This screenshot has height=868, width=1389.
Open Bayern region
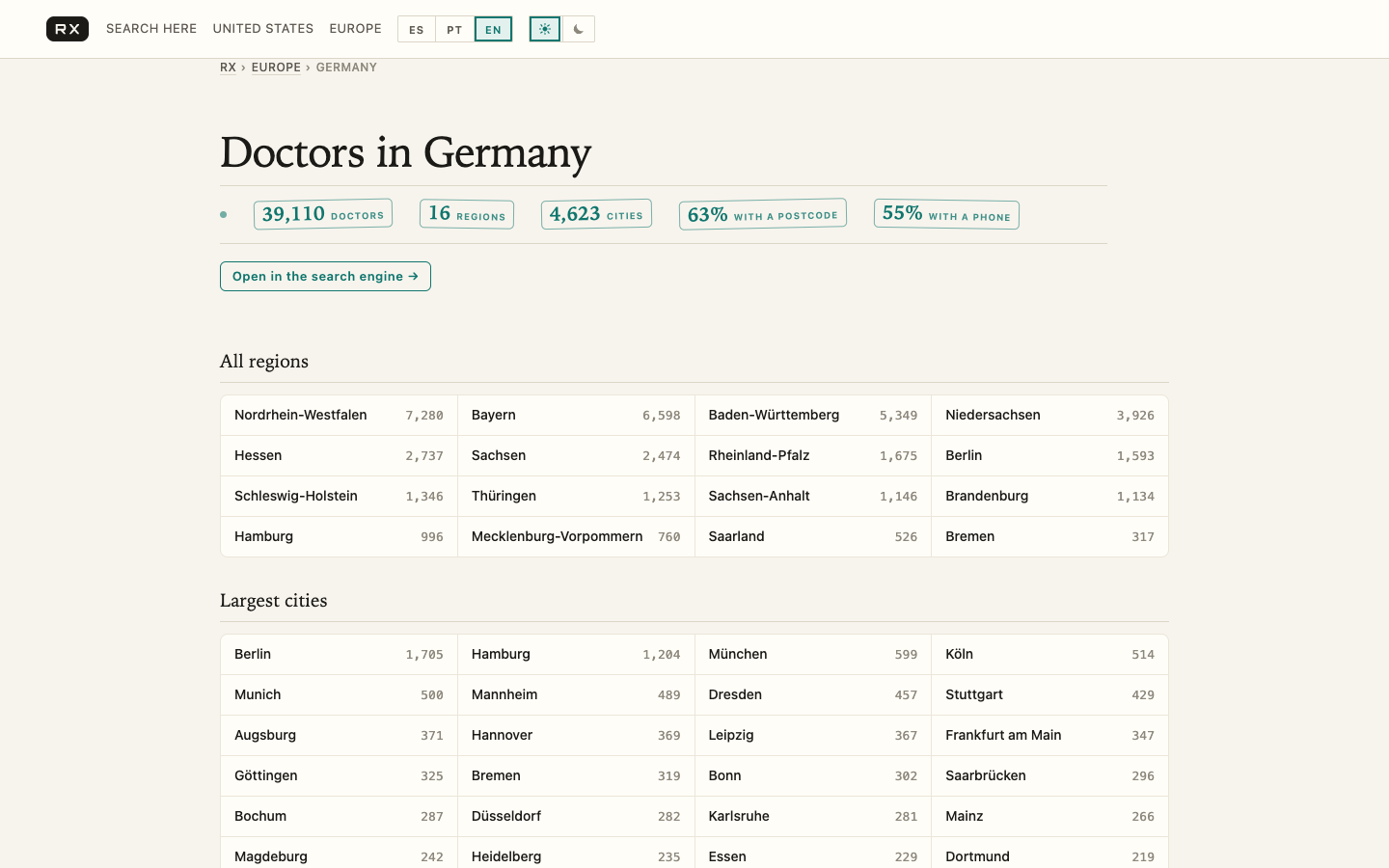click(x=576, y=416)
